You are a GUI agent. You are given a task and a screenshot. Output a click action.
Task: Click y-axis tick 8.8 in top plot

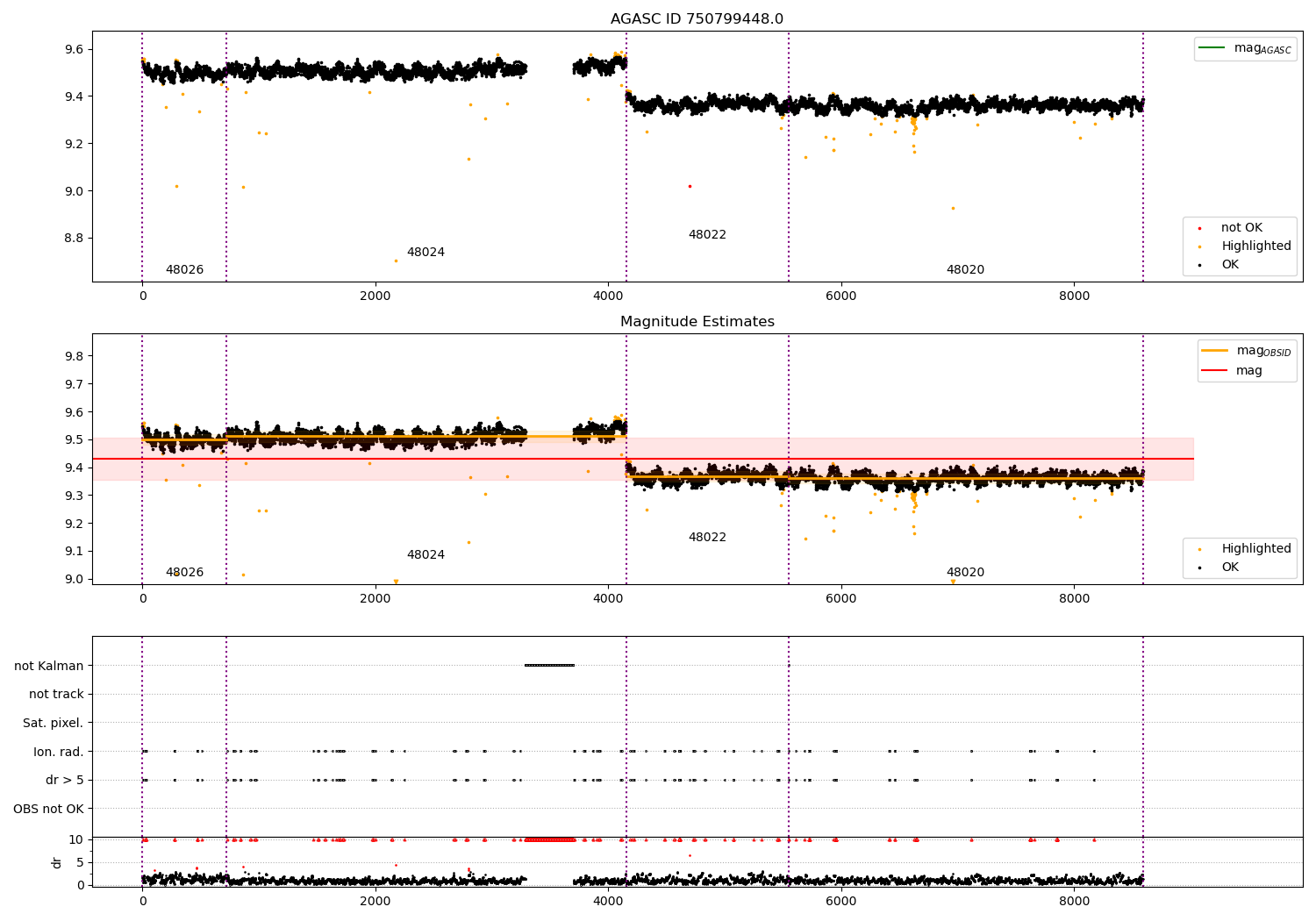tap(74, 239)
